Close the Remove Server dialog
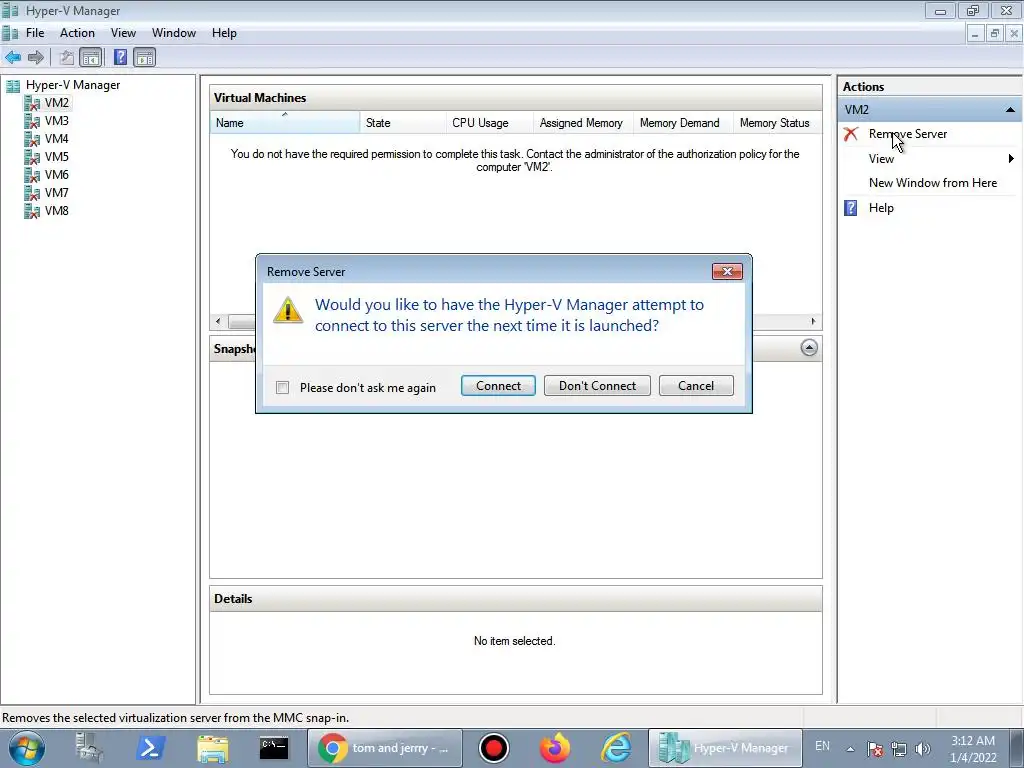Viewport: 1024px width, 768px height. pyautogui.click(x=727, y=272)
